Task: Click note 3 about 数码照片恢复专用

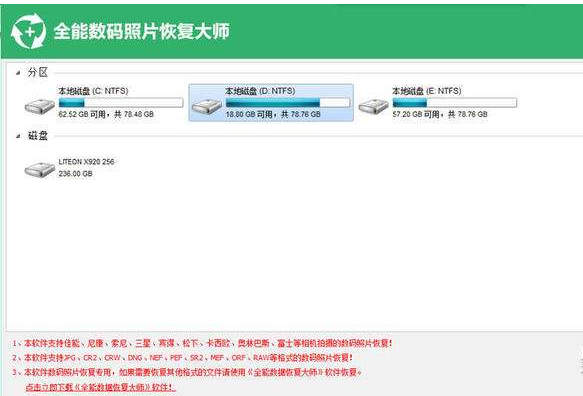Action: click(x=187, y=372)
